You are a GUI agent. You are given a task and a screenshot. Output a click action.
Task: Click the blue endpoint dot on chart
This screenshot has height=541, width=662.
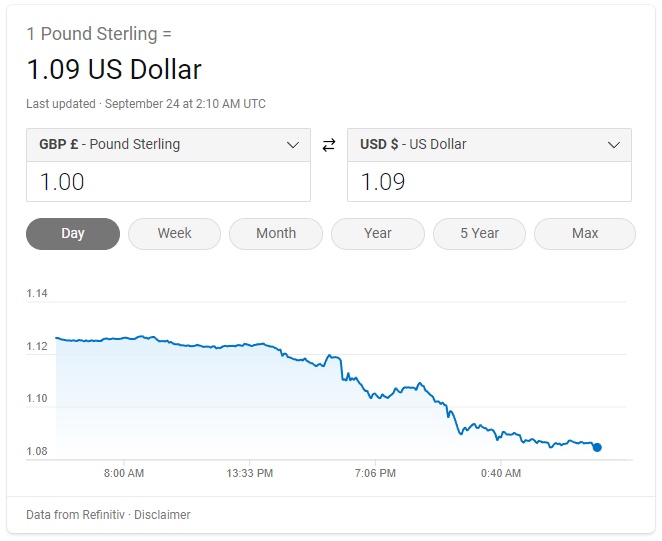click(x=597, y=447)
